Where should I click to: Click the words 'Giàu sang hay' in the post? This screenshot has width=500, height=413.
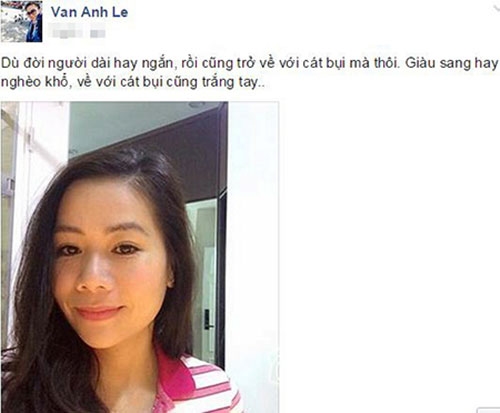[x=452, y=63]
